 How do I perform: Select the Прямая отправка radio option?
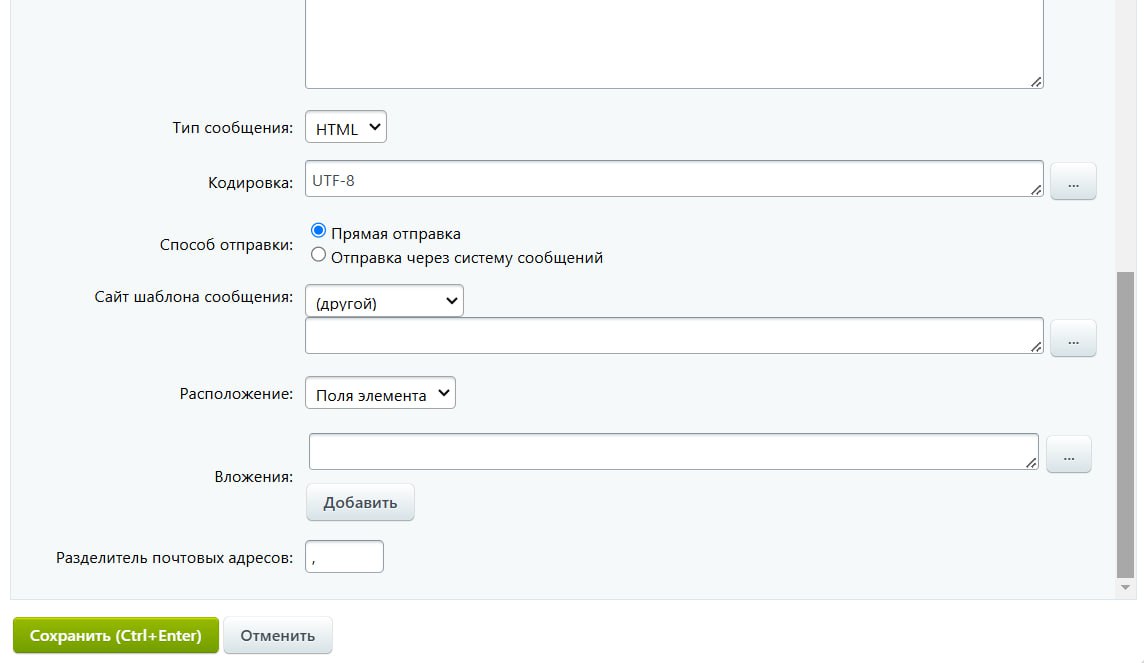point(319,231)
